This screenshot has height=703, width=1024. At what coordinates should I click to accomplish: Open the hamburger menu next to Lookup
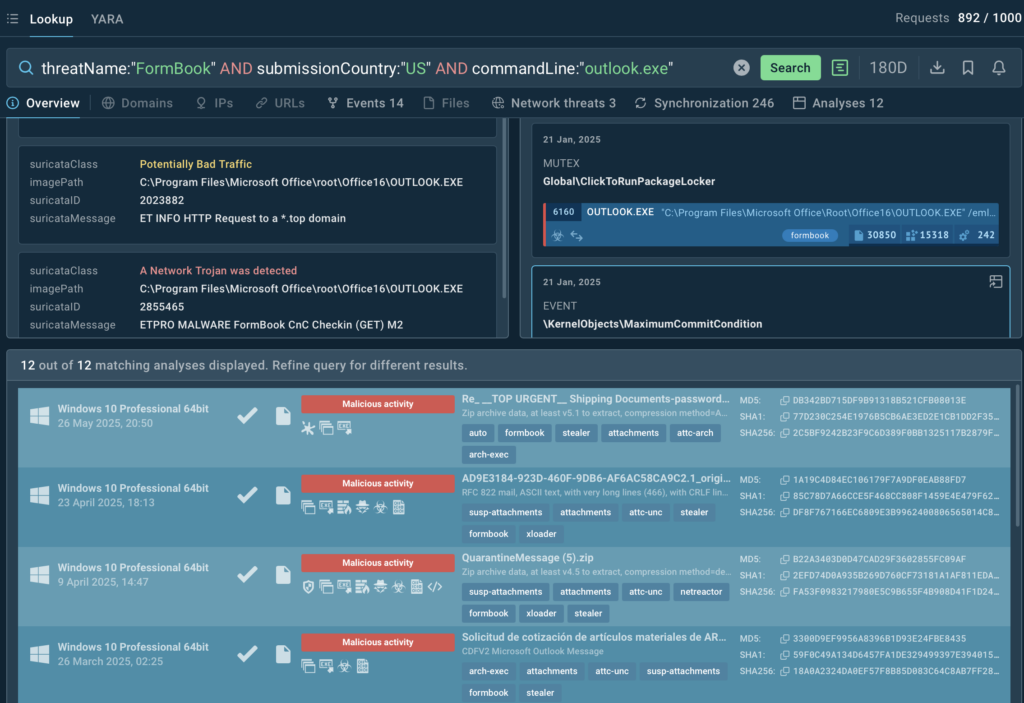click(x=12, y=18)
